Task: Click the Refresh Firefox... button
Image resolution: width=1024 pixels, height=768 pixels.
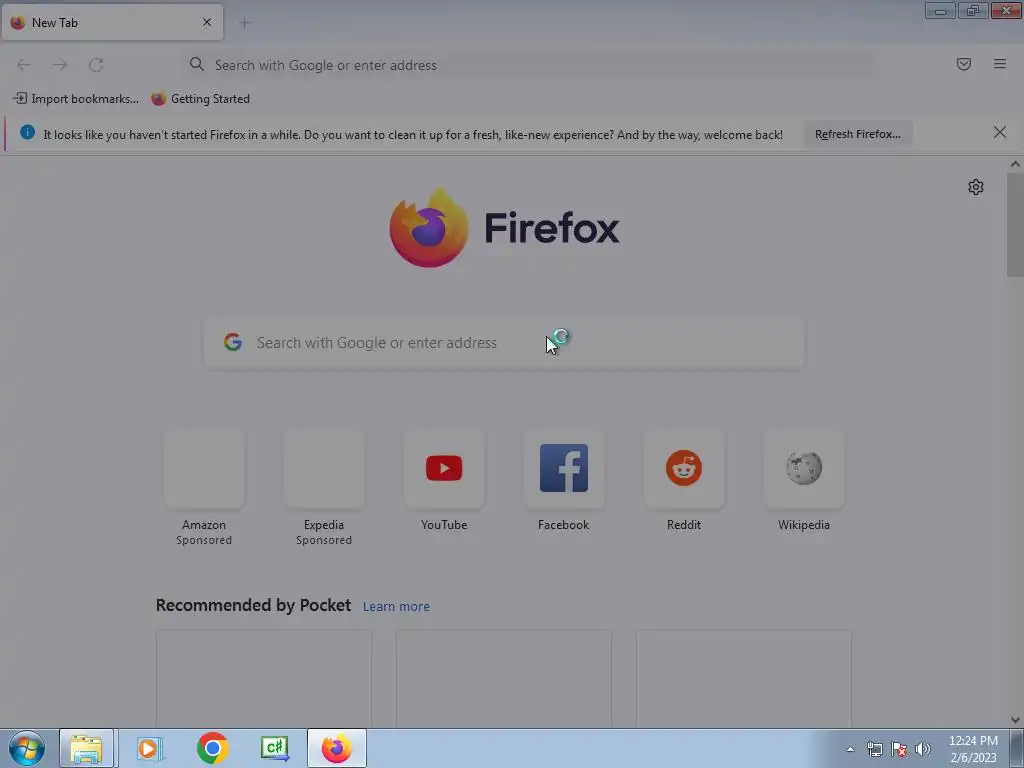Action: pyautogui.click(x=858, y=134)
